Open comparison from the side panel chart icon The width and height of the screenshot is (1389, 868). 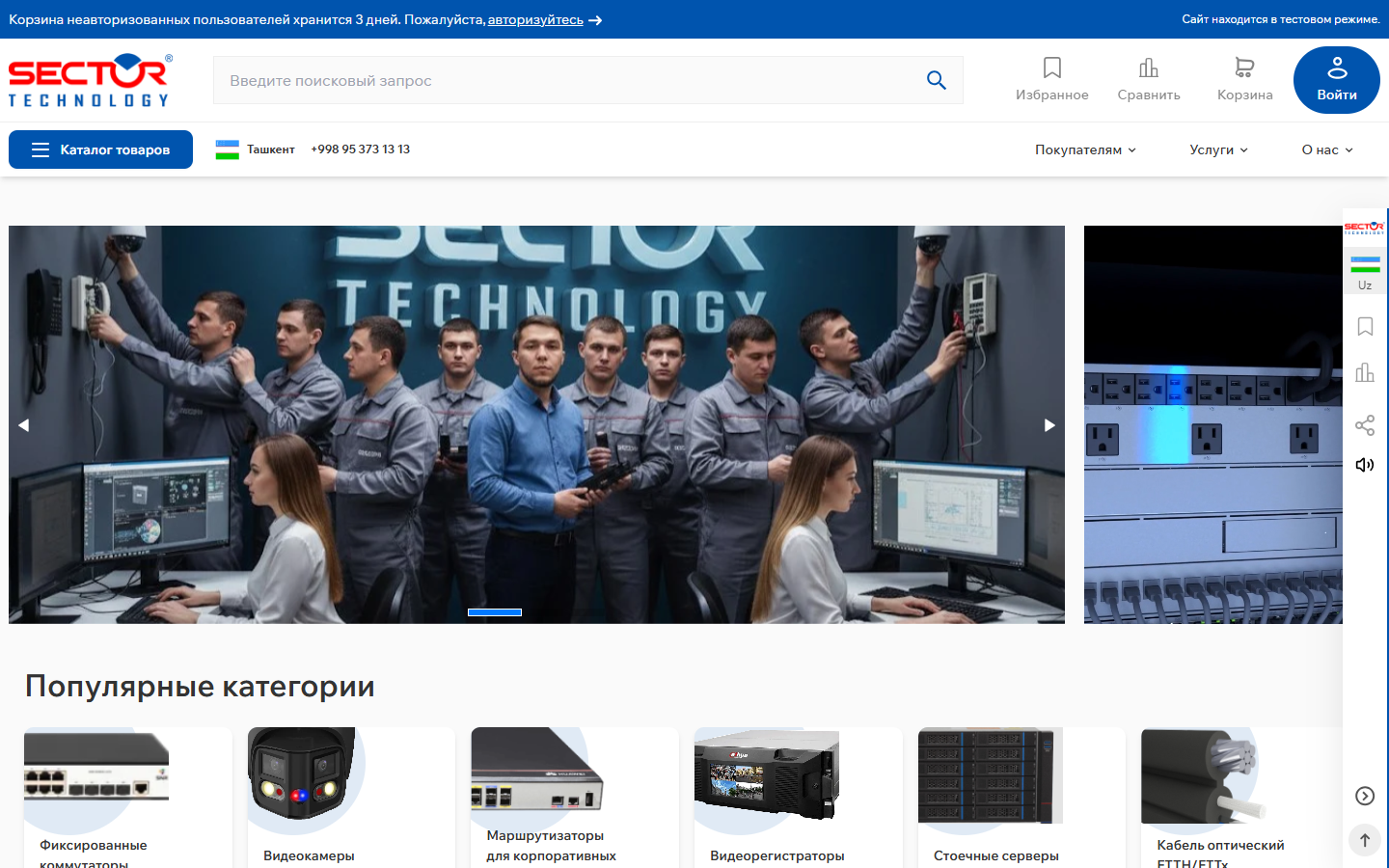click(1365, 372)
